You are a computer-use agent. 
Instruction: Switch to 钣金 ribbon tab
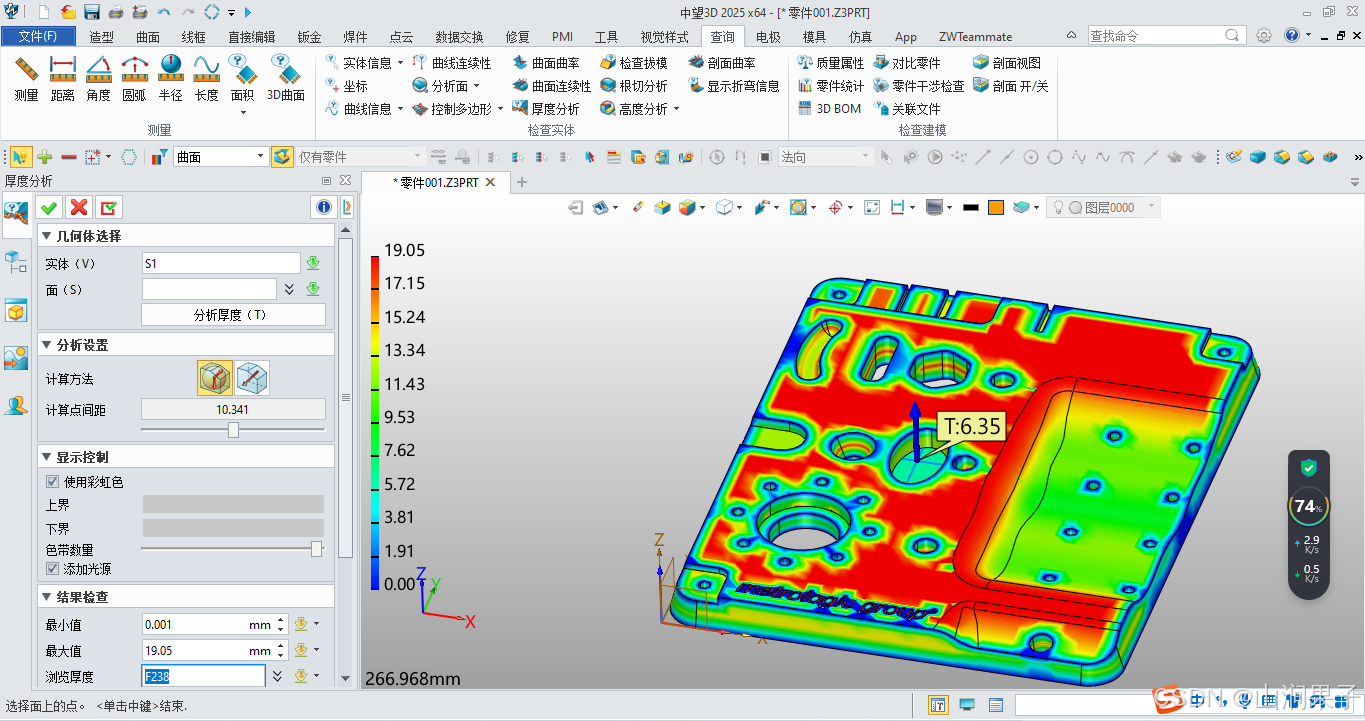[309, 37]
